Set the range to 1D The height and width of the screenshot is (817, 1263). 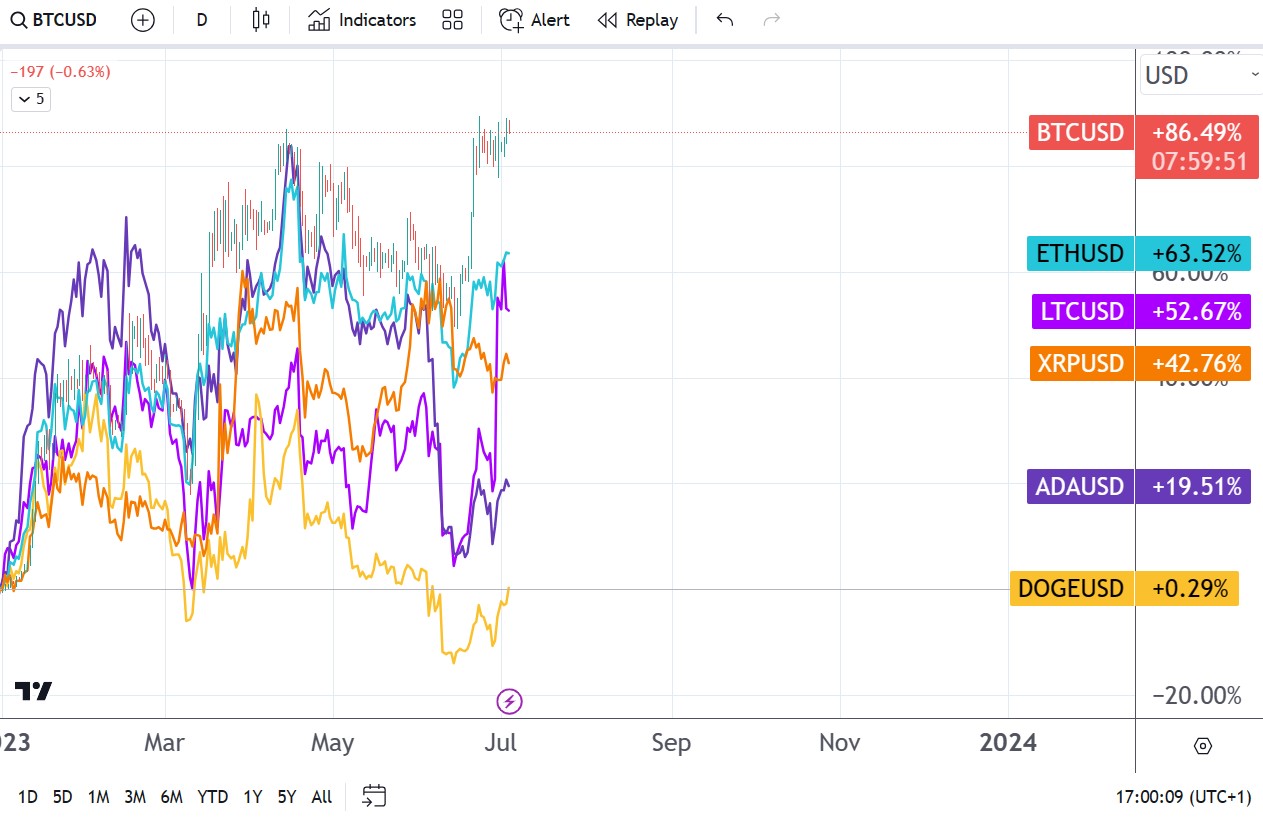click(28, 797)
